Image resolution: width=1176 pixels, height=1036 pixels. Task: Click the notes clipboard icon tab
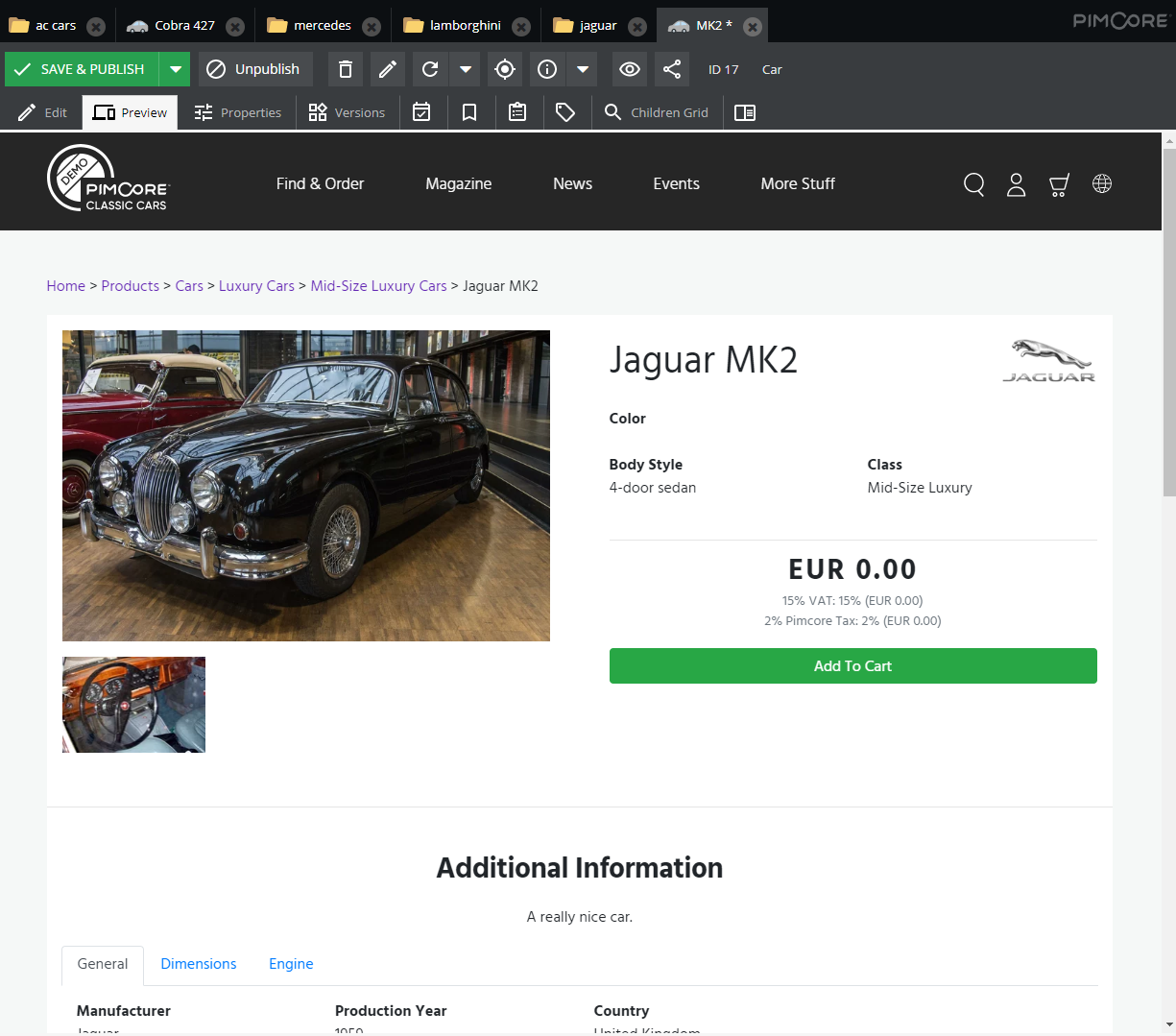click(x=517, y=112)
